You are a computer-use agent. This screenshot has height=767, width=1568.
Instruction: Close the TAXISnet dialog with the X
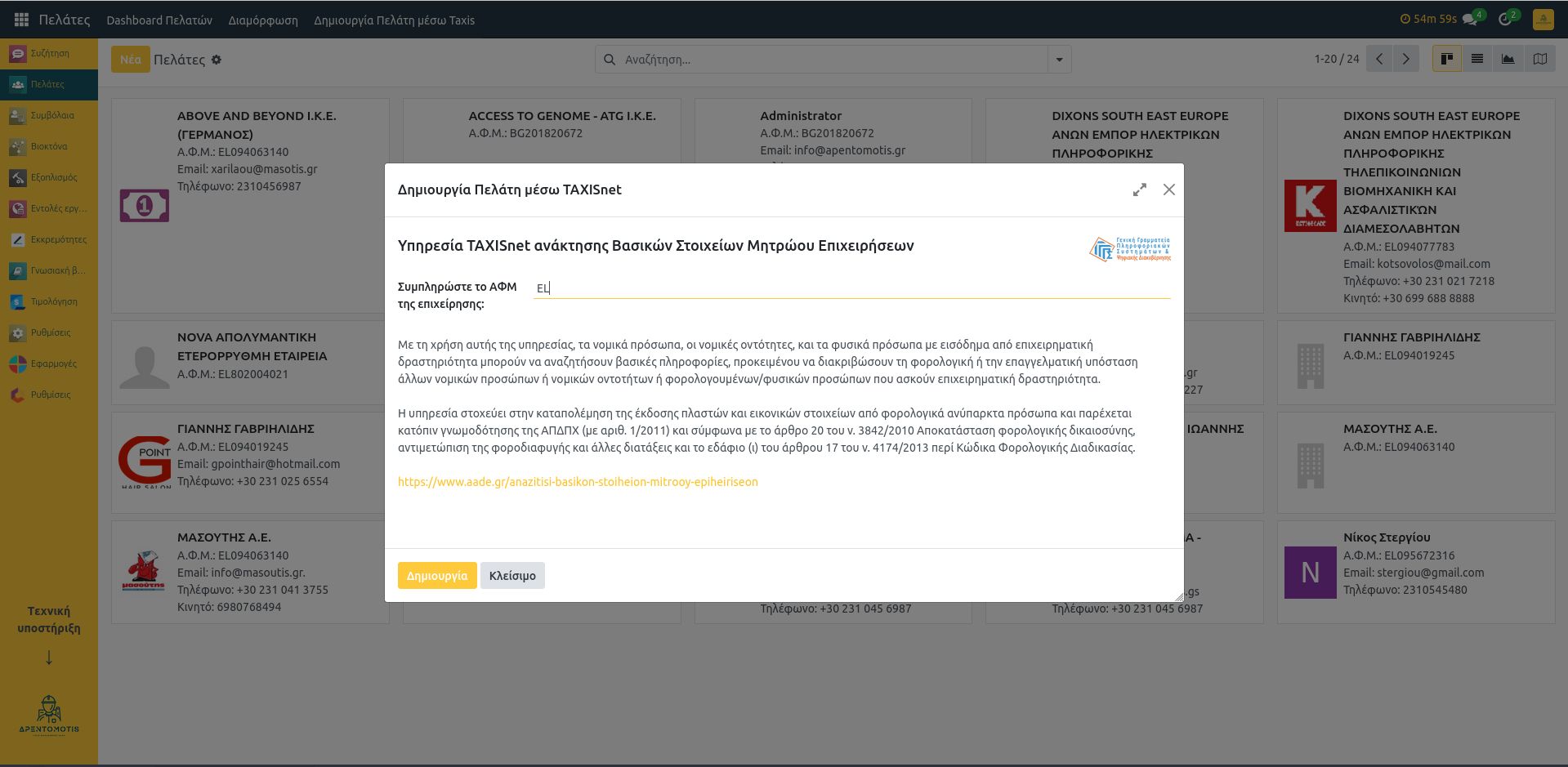1169,190
